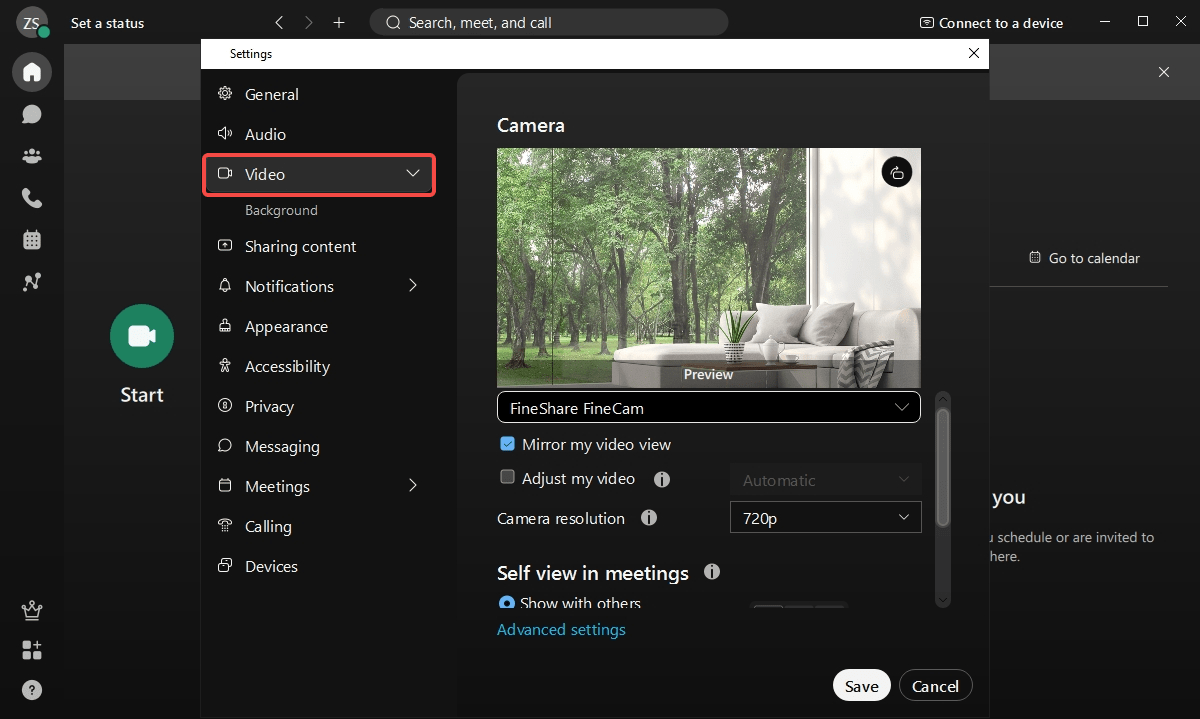This screenshot has width=1200, height=719.
Task: Uncheck Mirror my video view
Action: [x=507, y=444]
